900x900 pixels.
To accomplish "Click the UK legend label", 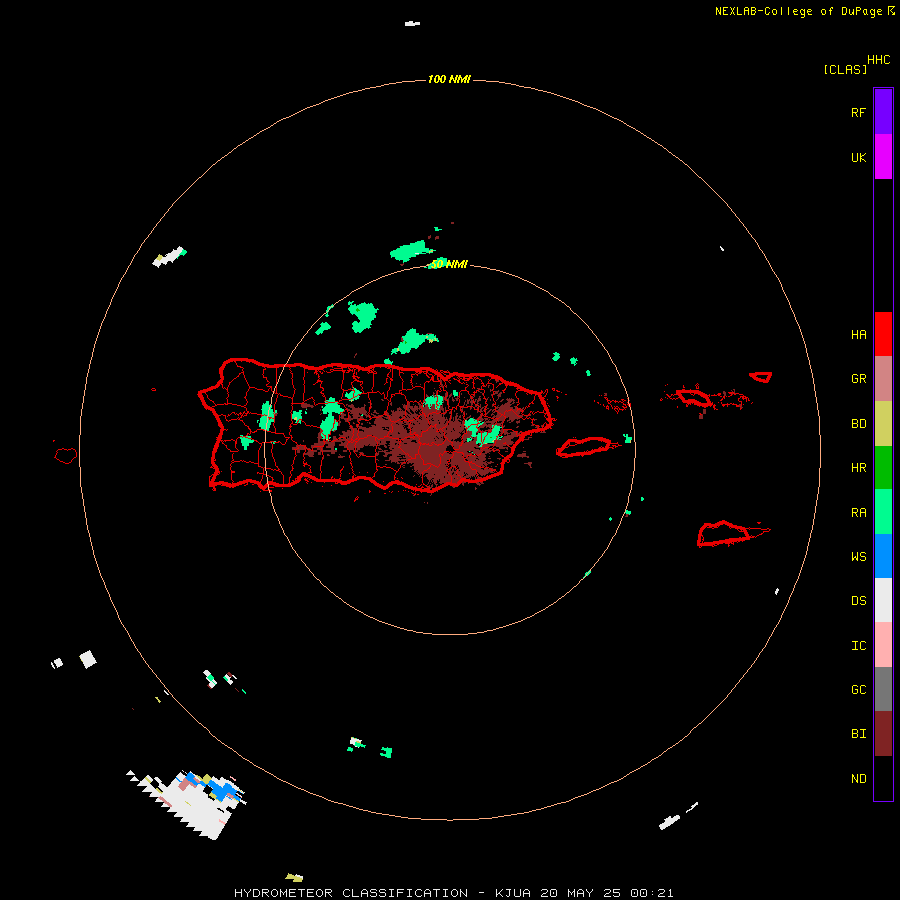I will [858, 158].
